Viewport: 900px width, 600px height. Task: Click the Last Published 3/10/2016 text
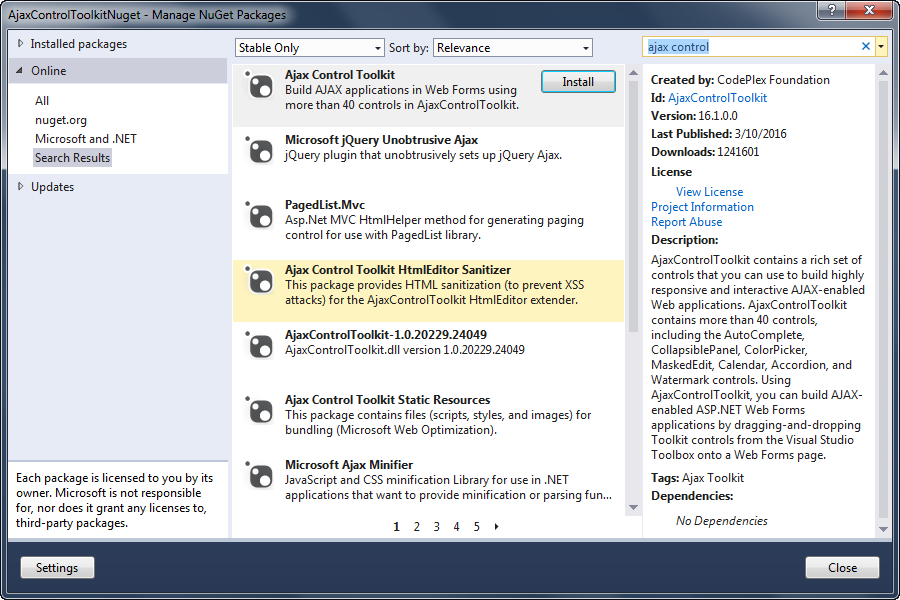coord(719,134)
